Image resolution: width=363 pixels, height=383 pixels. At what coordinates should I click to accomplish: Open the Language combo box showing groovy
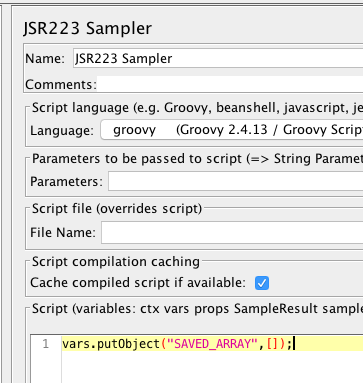[x=232, y=130]
